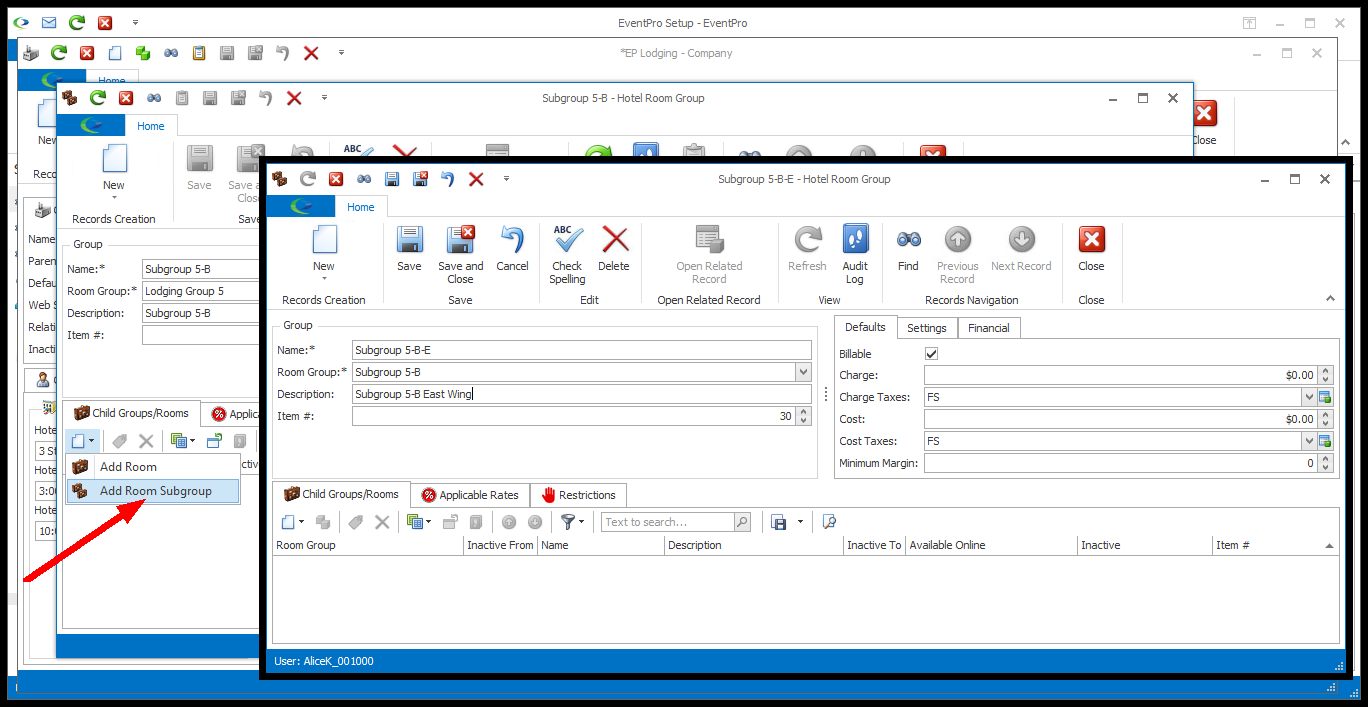Image resolution: width=1368 pixels, height=707 pixels.
Task: Select Child Groups/Rooms tab in Subgroup 5-B-E
Action: 342,494
